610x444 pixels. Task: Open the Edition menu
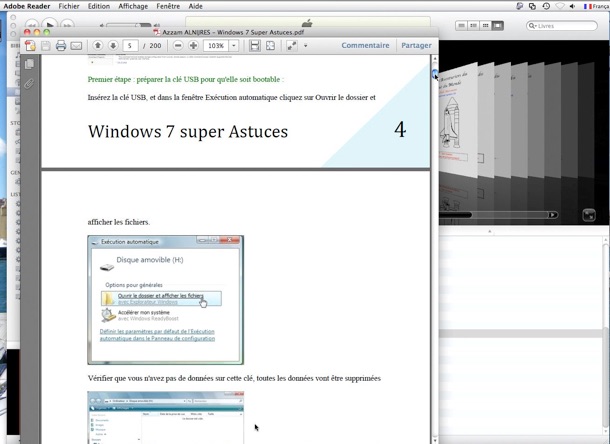[99, 6]
